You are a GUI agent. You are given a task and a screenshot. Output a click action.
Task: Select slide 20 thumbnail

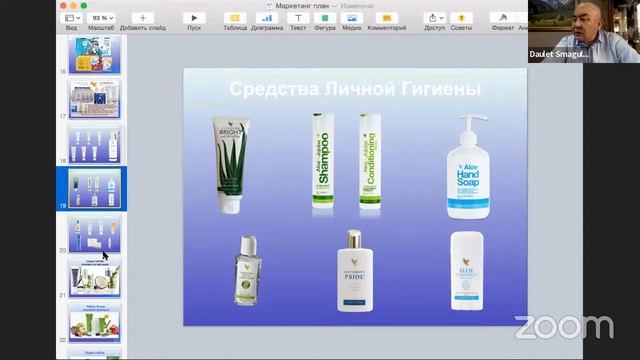pyautogui.click(x=95, y=233)
